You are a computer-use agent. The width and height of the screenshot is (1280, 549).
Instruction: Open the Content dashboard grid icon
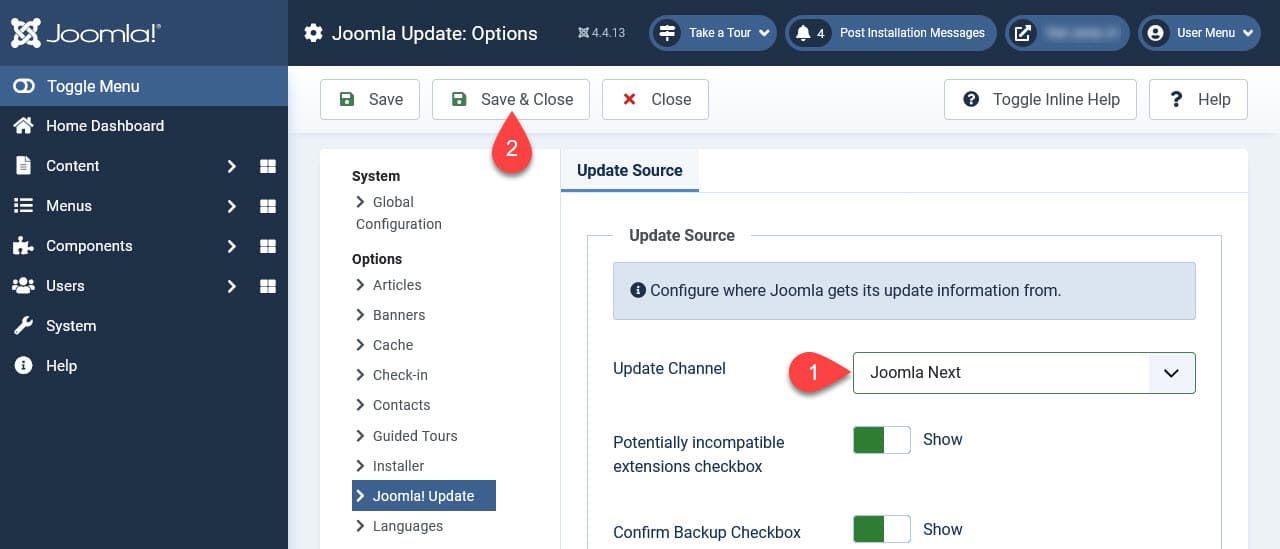tap(268, 166)
